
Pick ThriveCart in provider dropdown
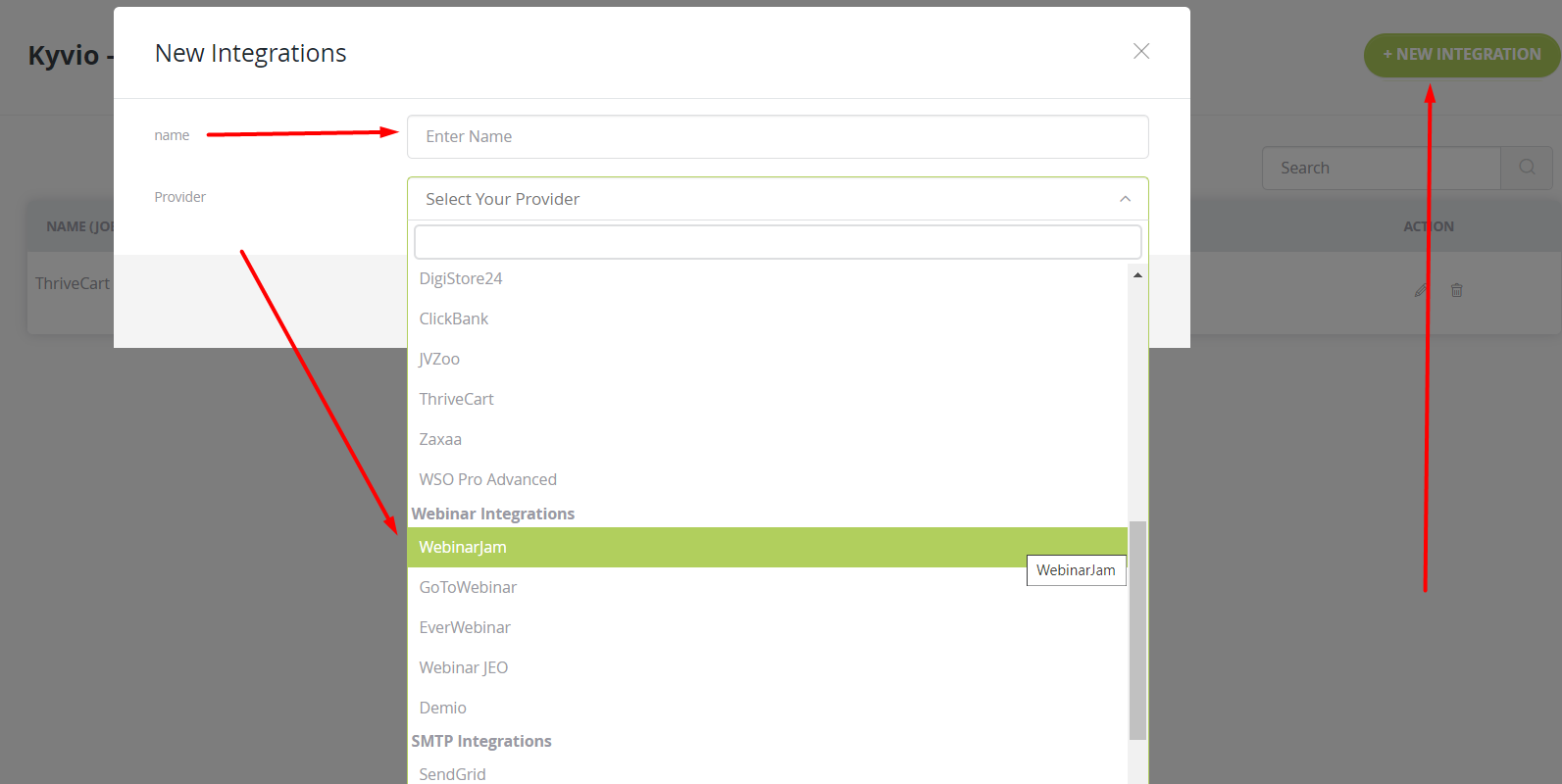coord(768,399)
